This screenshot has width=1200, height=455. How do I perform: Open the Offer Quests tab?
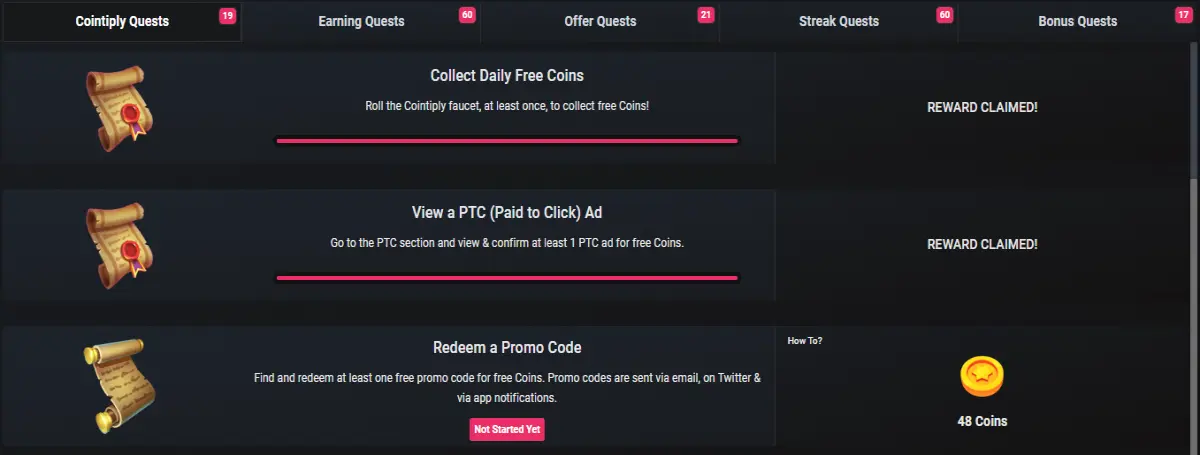pos(600,21)
